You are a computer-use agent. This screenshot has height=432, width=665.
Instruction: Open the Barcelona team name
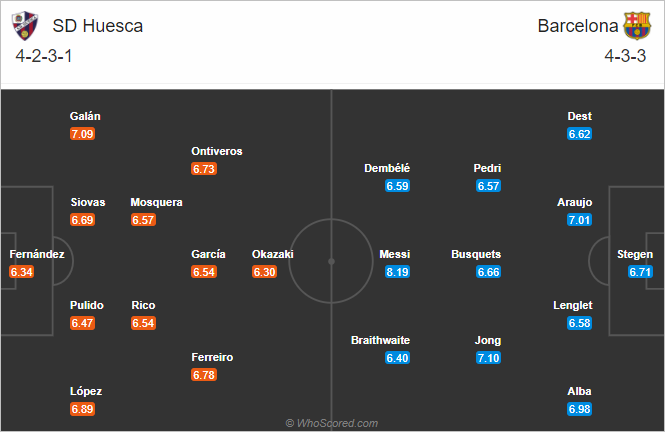coord(578,26)
